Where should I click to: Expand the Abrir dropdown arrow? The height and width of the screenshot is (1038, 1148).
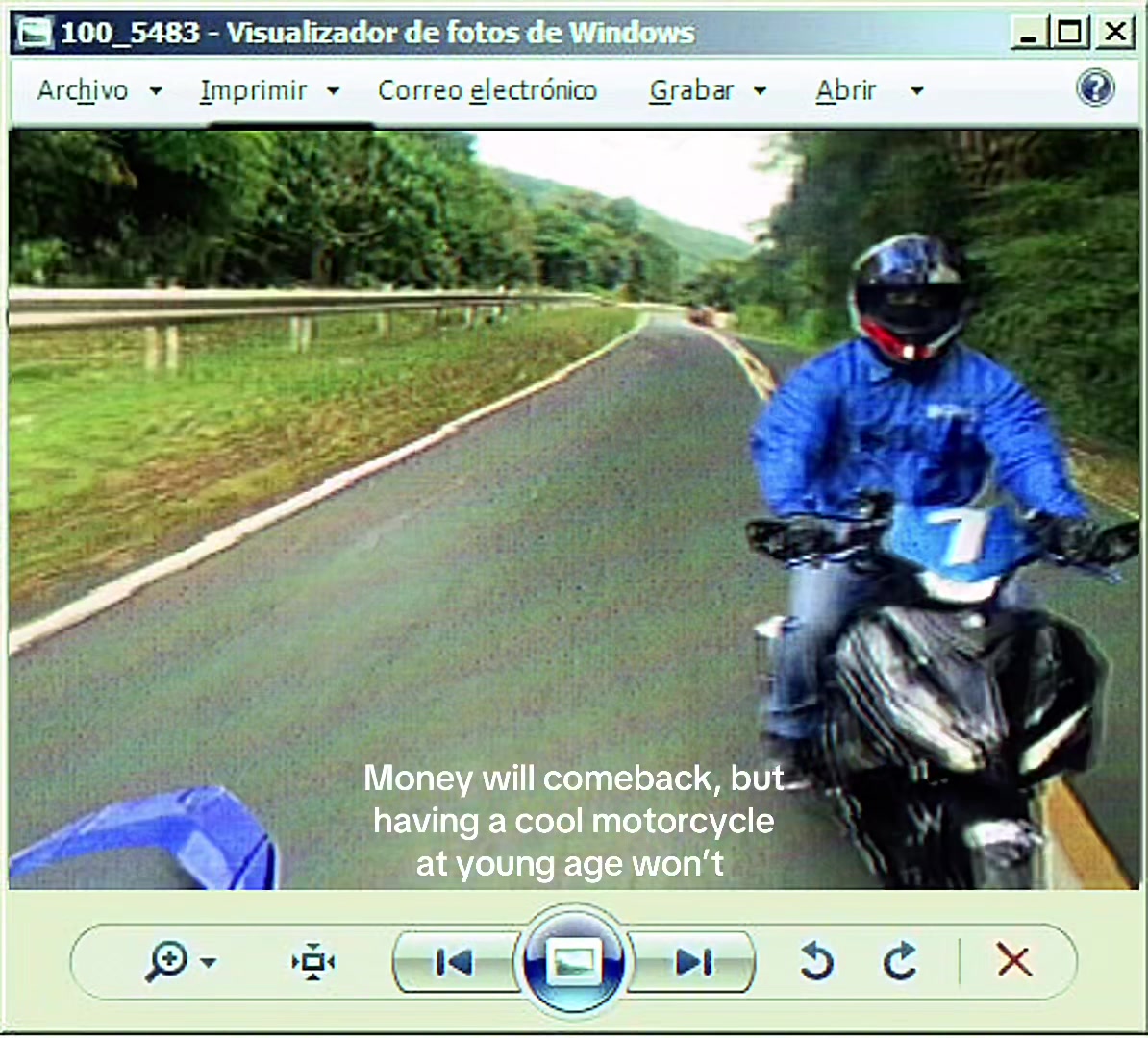coord(916,91)
